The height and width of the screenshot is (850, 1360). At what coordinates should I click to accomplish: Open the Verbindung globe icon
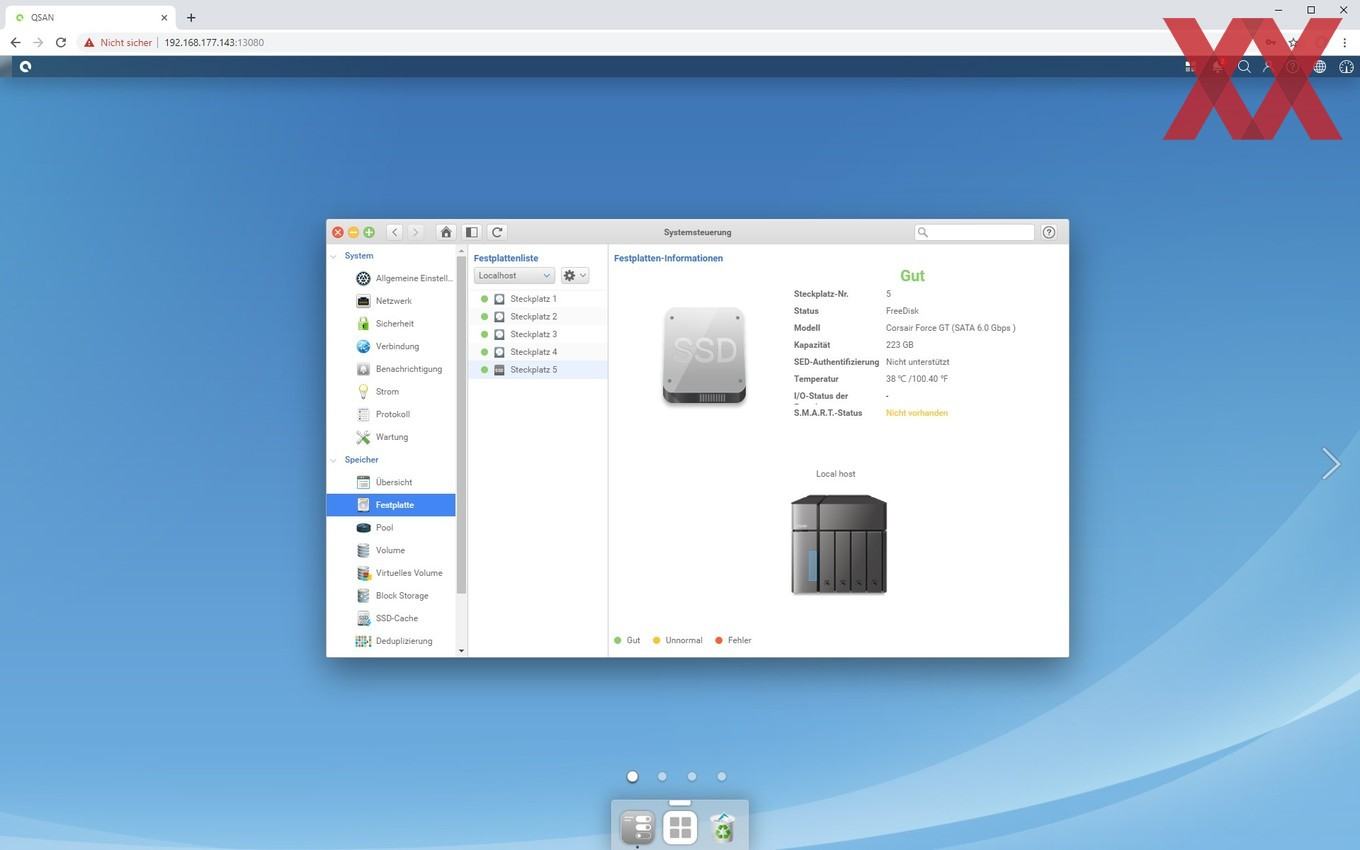[x=363, y=346]
